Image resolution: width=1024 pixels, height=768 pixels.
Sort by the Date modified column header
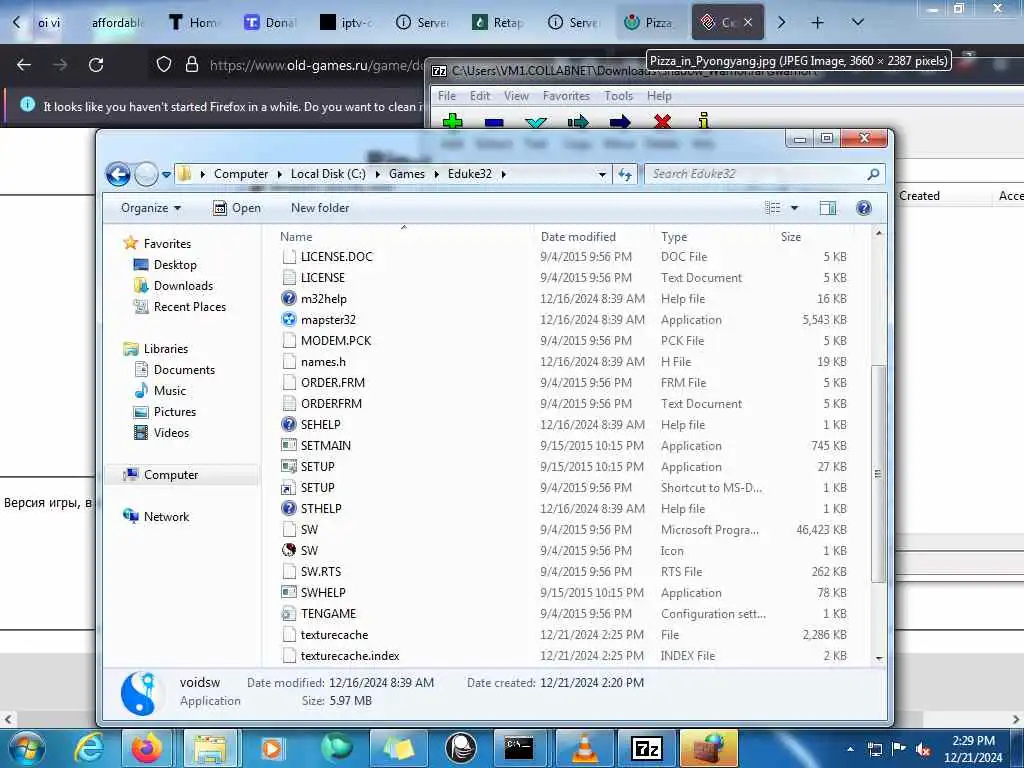coord(578,236)
